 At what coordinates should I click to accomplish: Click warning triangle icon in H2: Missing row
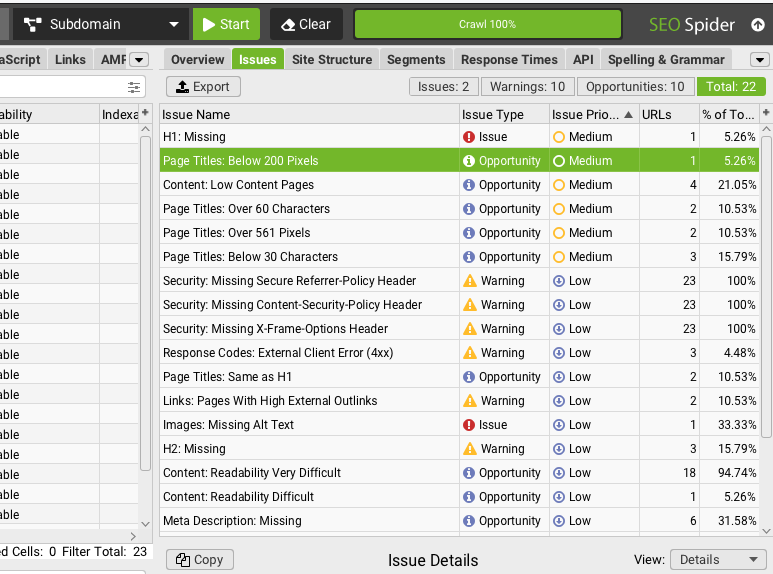470,449
